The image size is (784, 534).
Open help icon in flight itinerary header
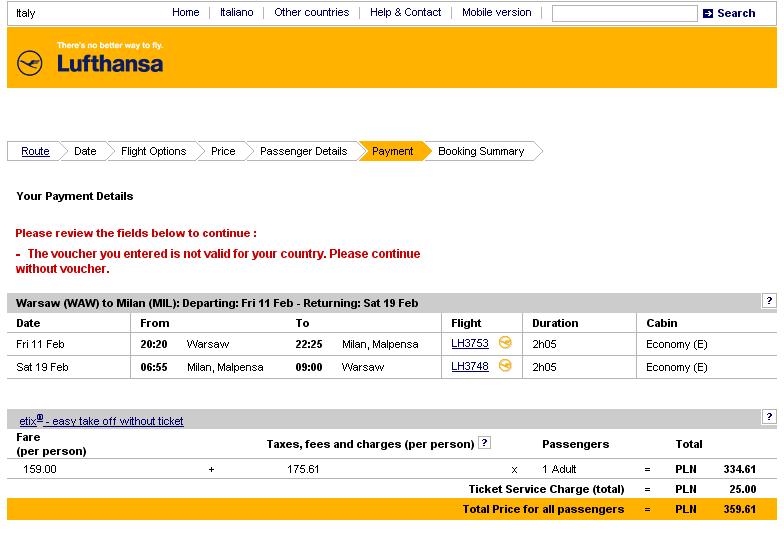[x=769, y=301]
